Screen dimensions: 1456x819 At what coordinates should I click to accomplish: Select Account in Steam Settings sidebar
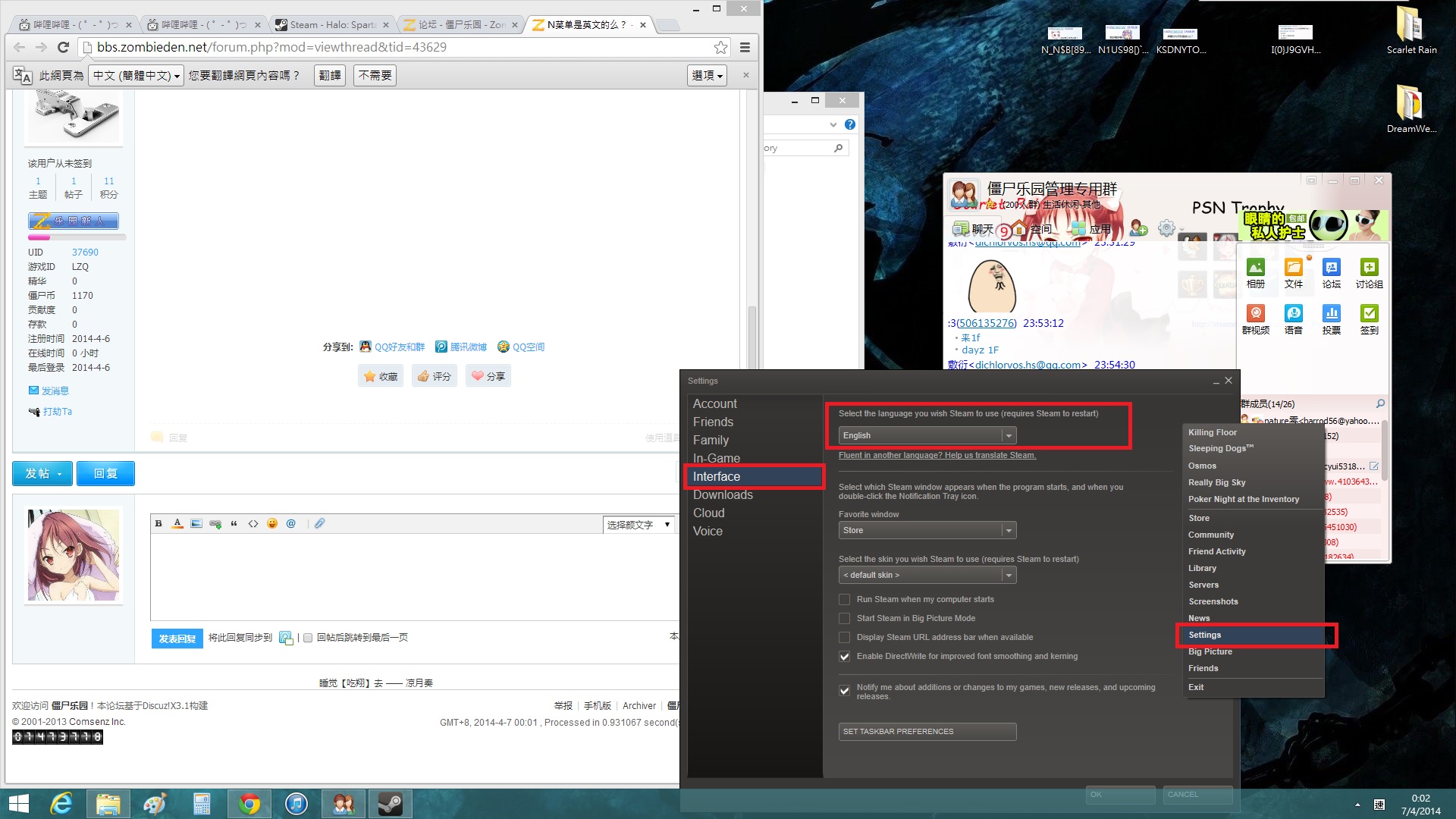click(714, 403)
